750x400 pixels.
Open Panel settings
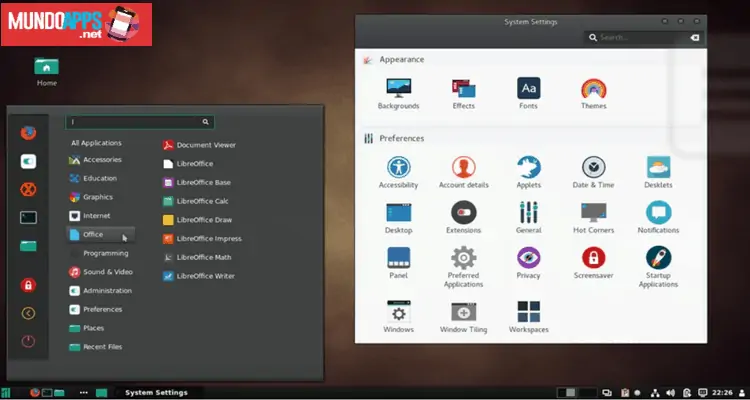[x=398, y=263]
